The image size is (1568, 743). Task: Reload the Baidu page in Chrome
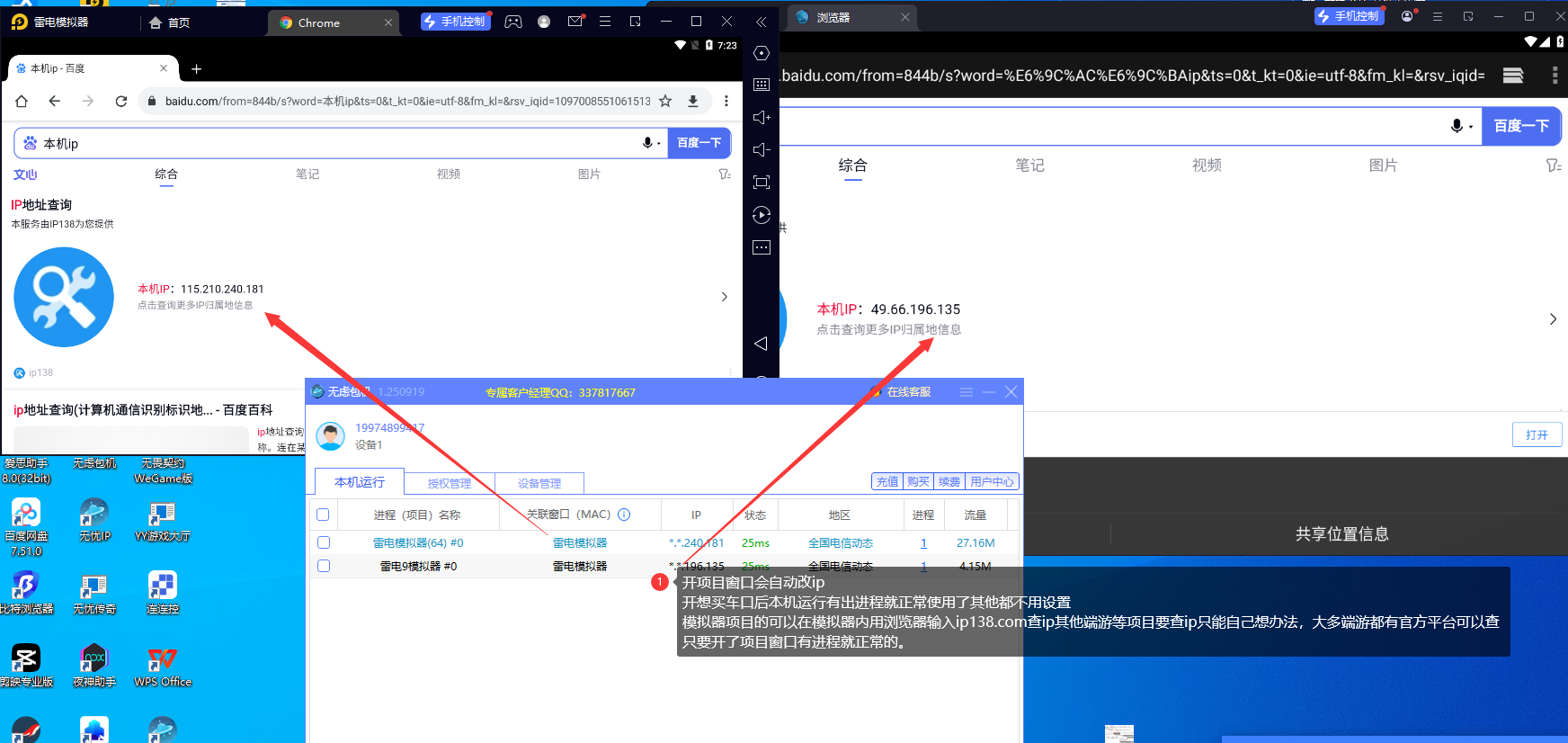point(121,101)
